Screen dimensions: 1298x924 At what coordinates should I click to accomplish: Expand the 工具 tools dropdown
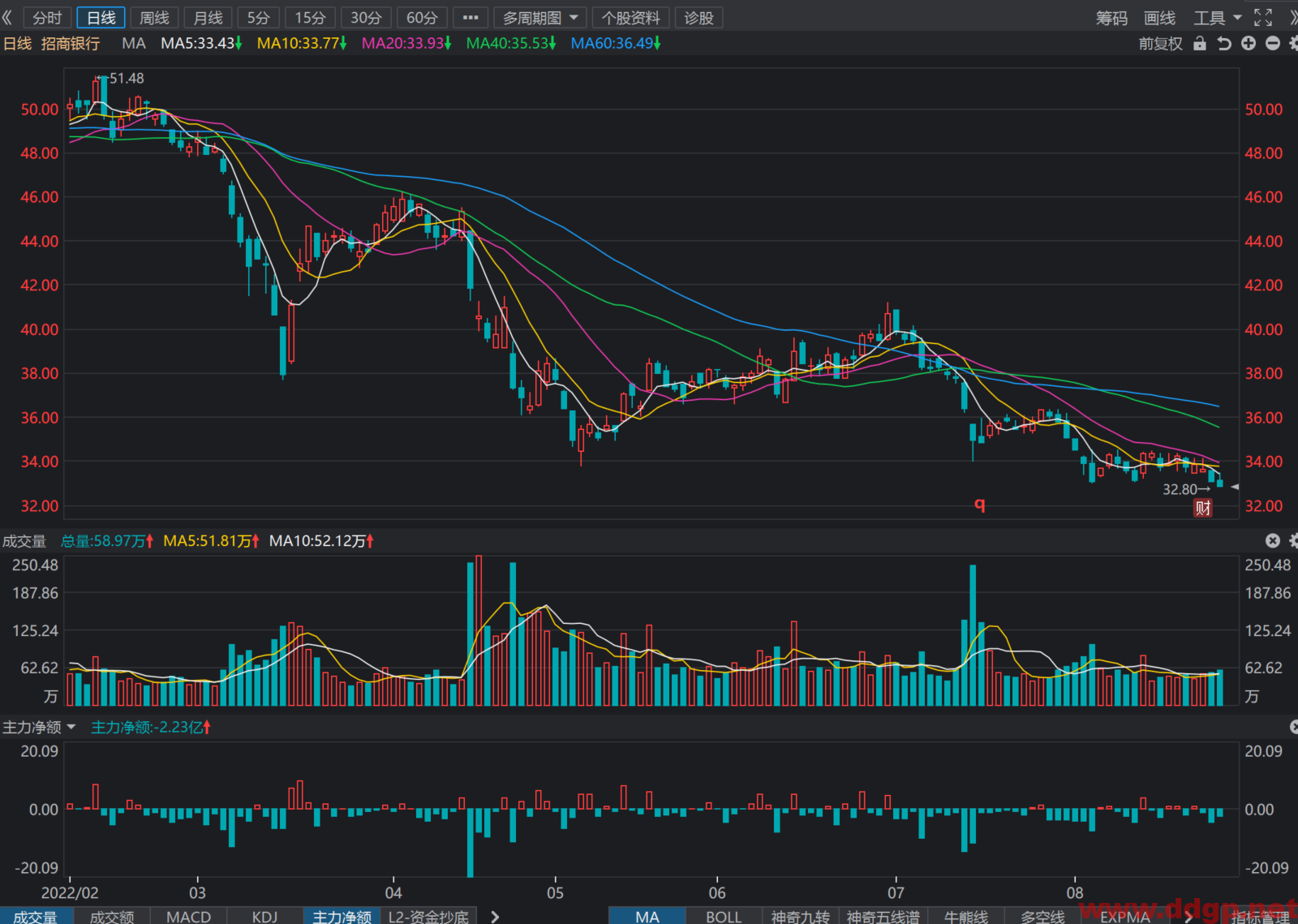[1217, 18]
